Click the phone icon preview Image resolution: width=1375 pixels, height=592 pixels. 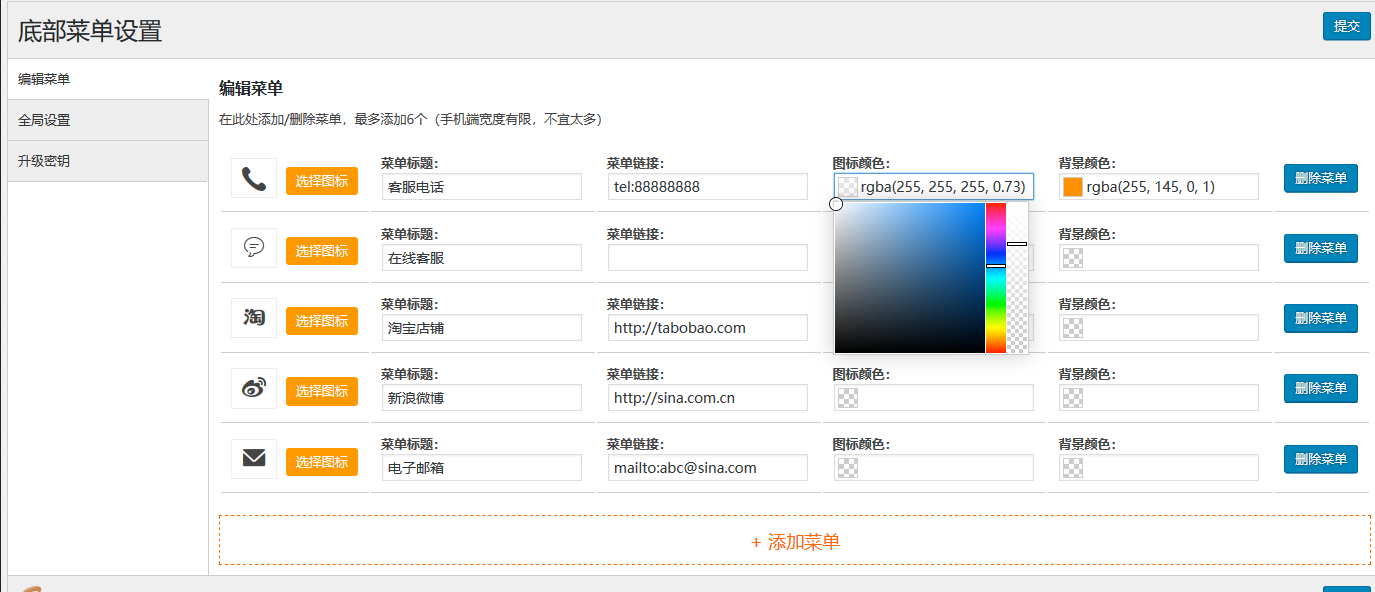(x=254, y=178)
